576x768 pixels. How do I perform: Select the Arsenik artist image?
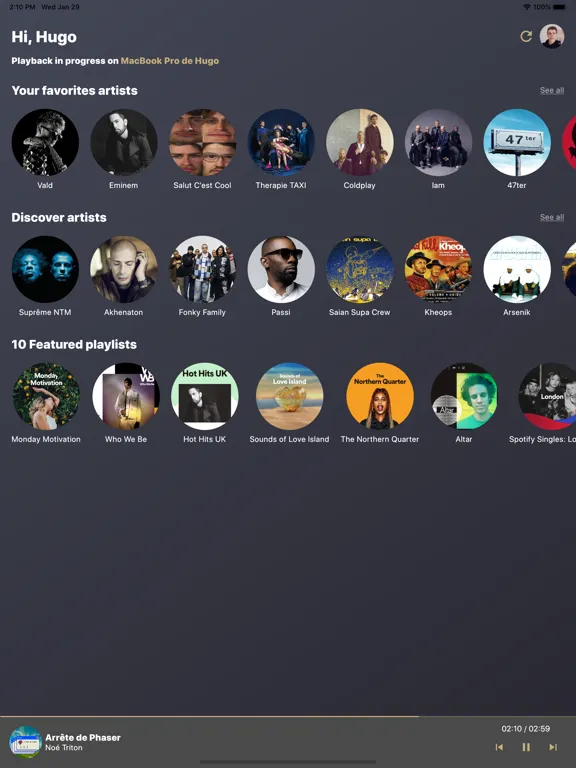point(517,269)
